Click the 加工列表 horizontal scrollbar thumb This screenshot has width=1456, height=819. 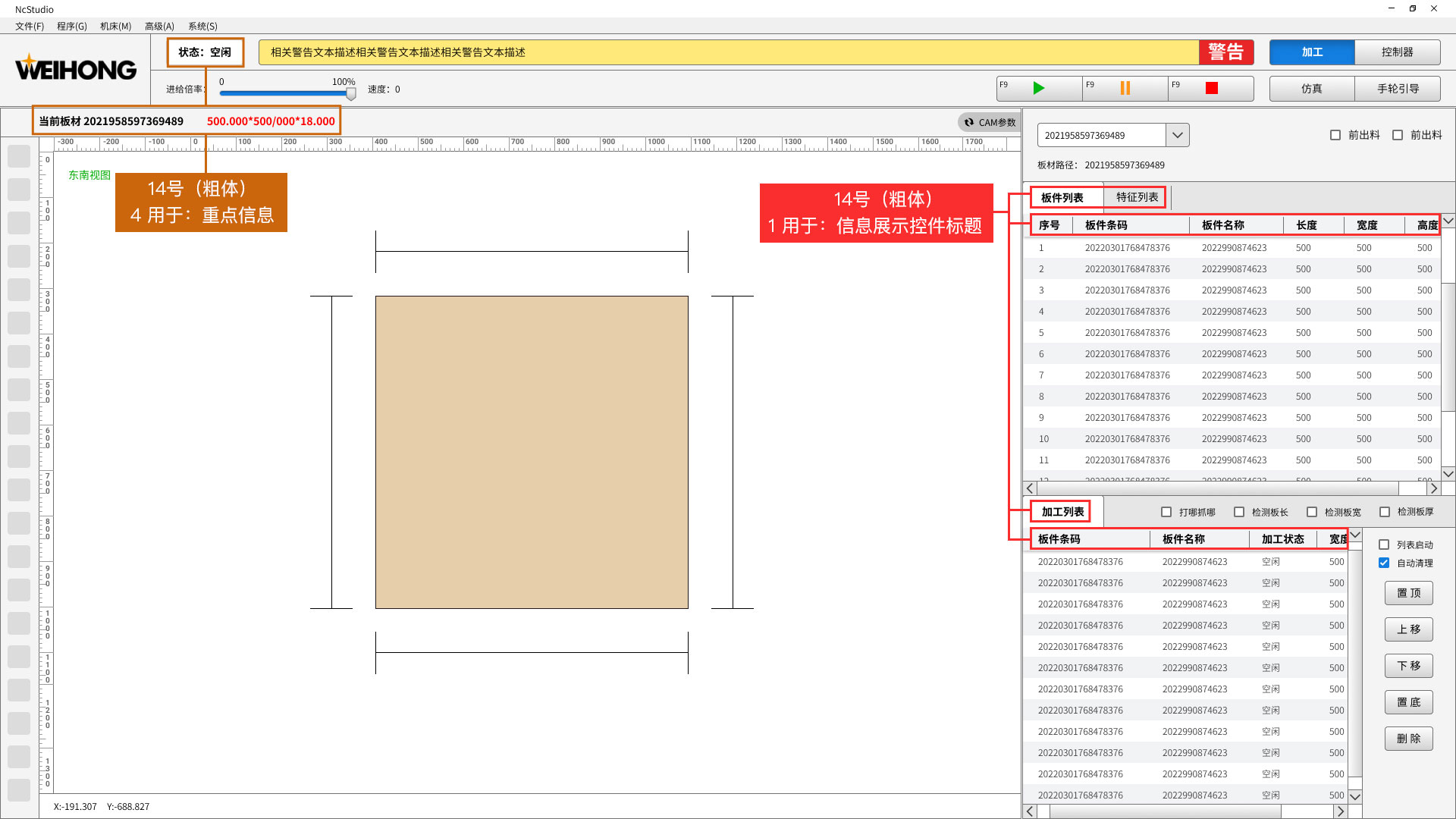[1166, 811]
